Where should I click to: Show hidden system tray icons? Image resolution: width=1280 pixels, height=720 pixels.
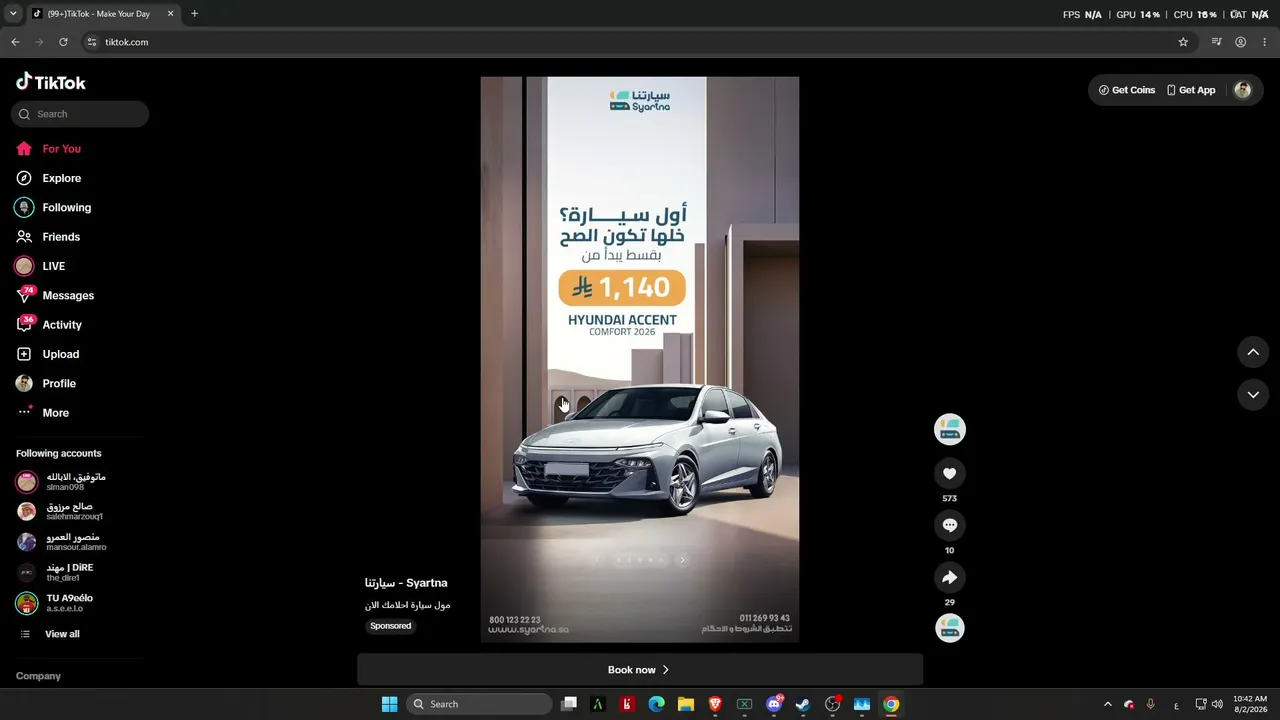point(1107,704)
